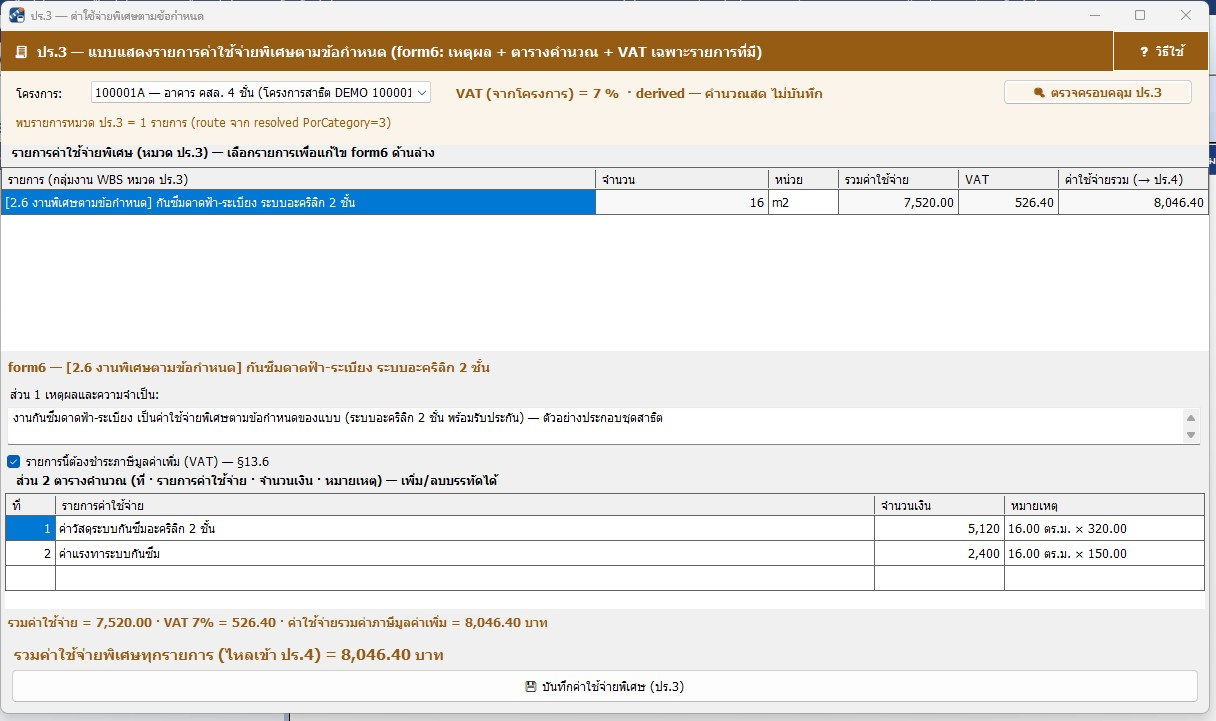Select row number 2 in the calculation table
The width and height of the screenshot is (1216, 721).
click(30, 553)
